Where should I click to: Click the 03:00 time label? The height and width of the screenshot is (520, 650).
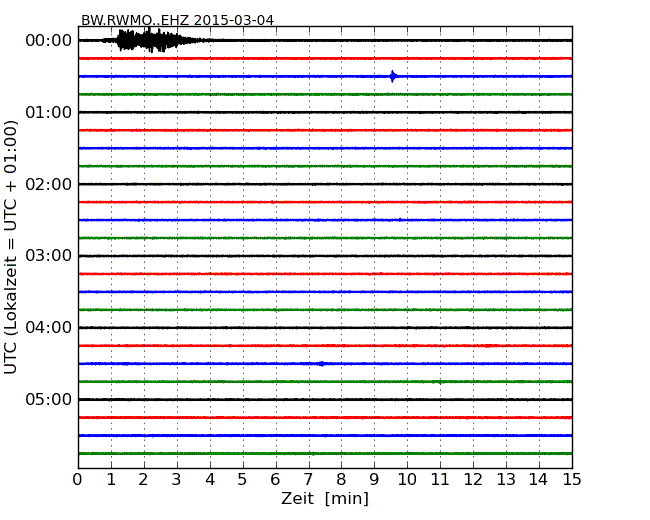point(49,256)
